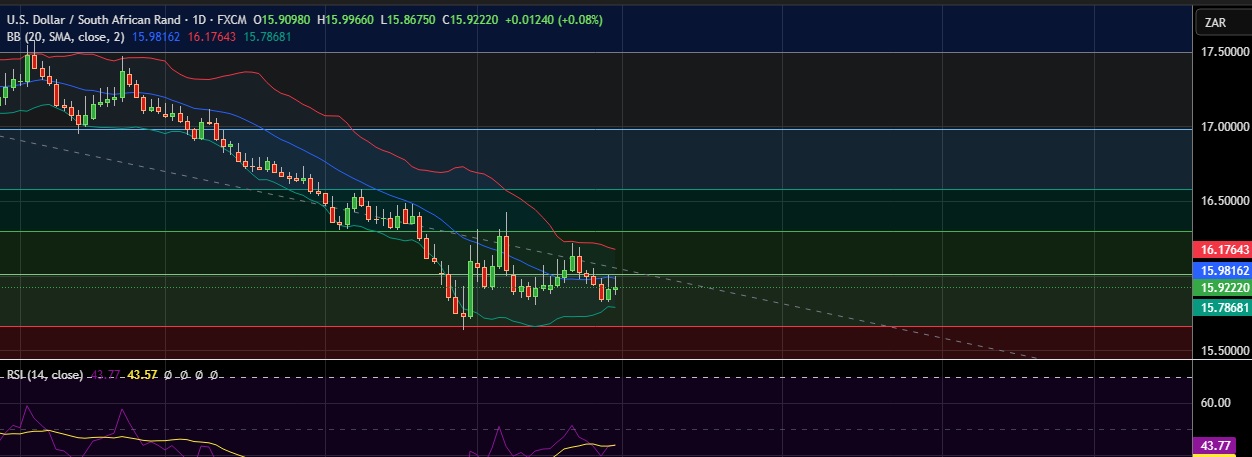Click the green 15.92220 current price label

tap(1222, 288)
